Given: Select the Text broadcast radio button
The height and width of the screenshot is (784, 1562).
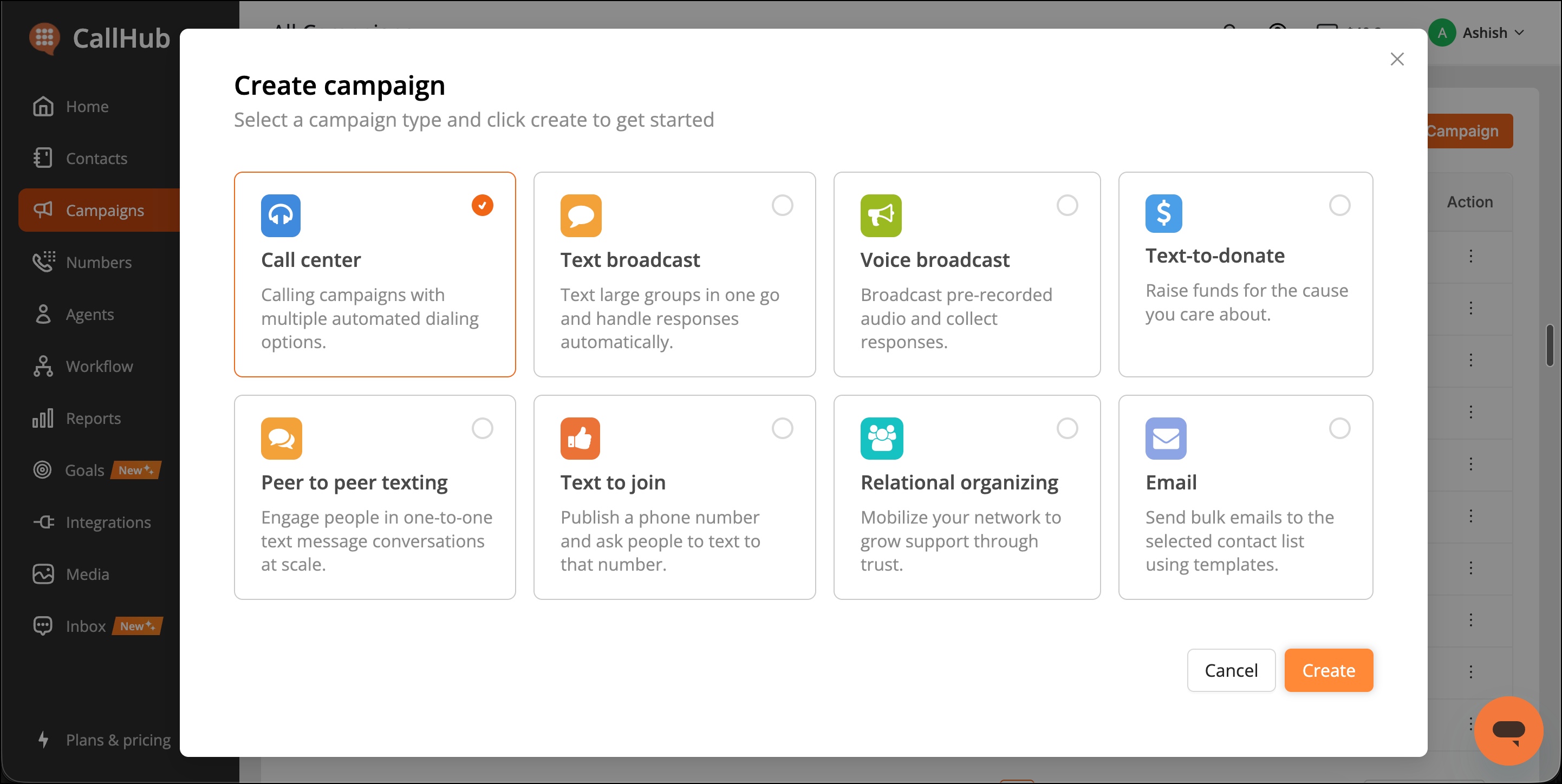Looking at the screenshot, I should (x=782, y=206).
